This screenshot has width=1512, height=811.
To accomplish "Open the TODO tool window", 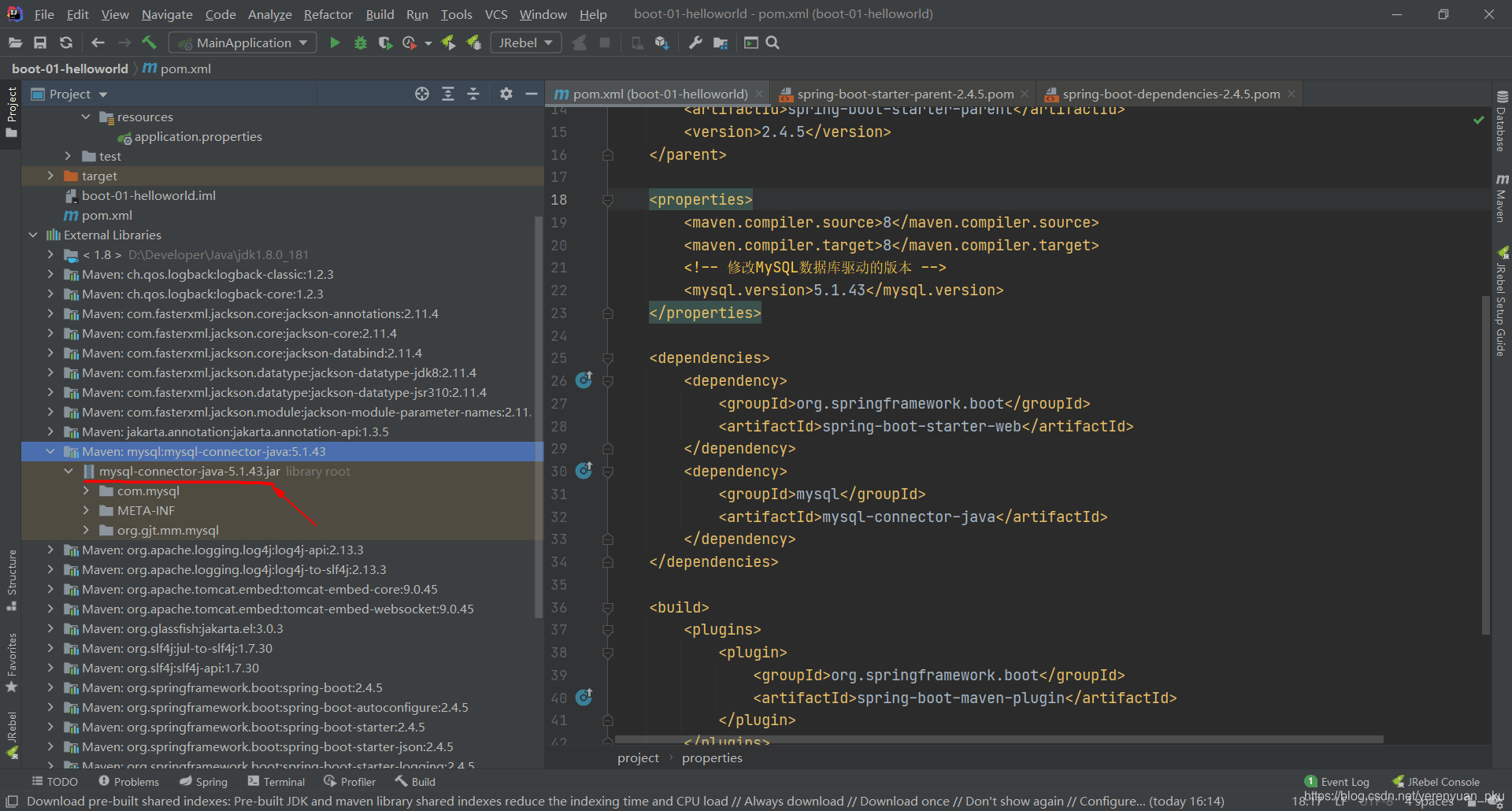I will pos(54,782).
